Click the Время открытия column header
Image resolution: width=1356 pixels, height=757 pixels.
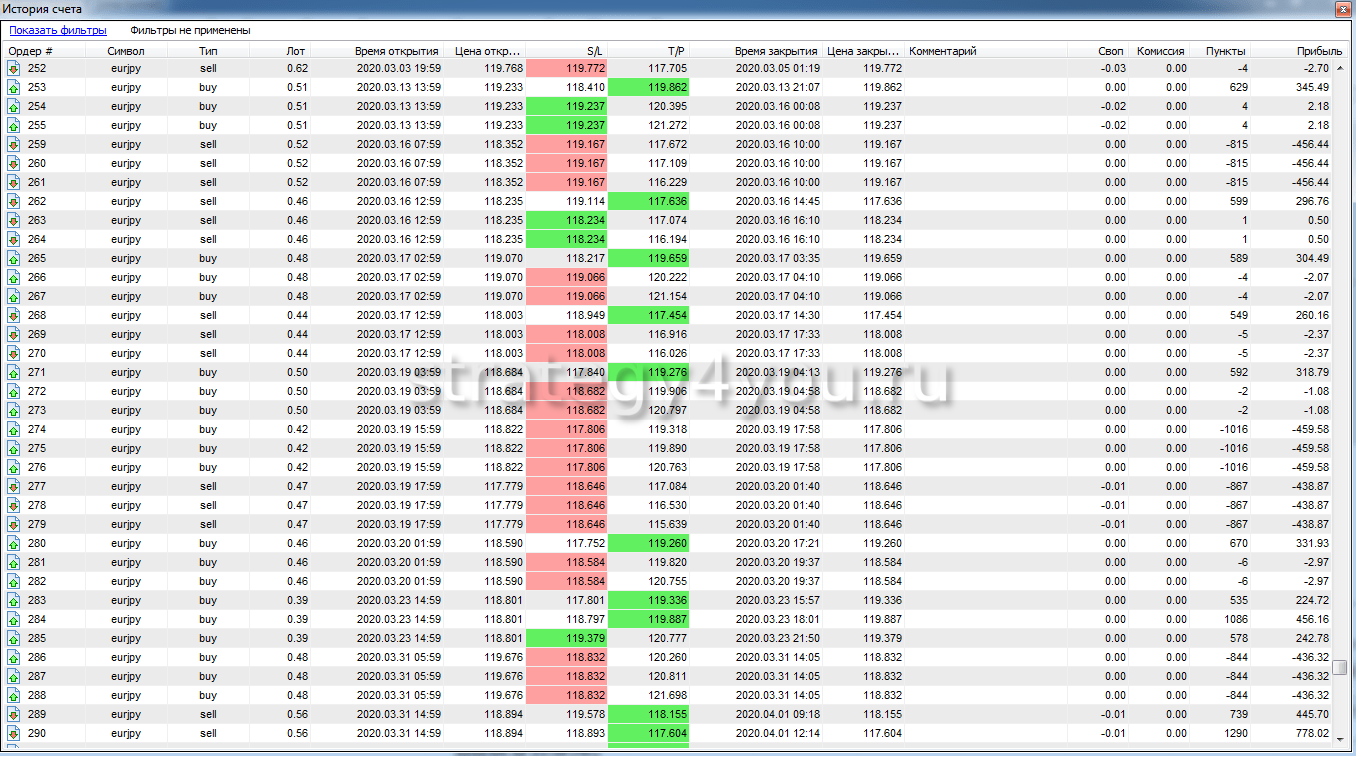(396, 50)
